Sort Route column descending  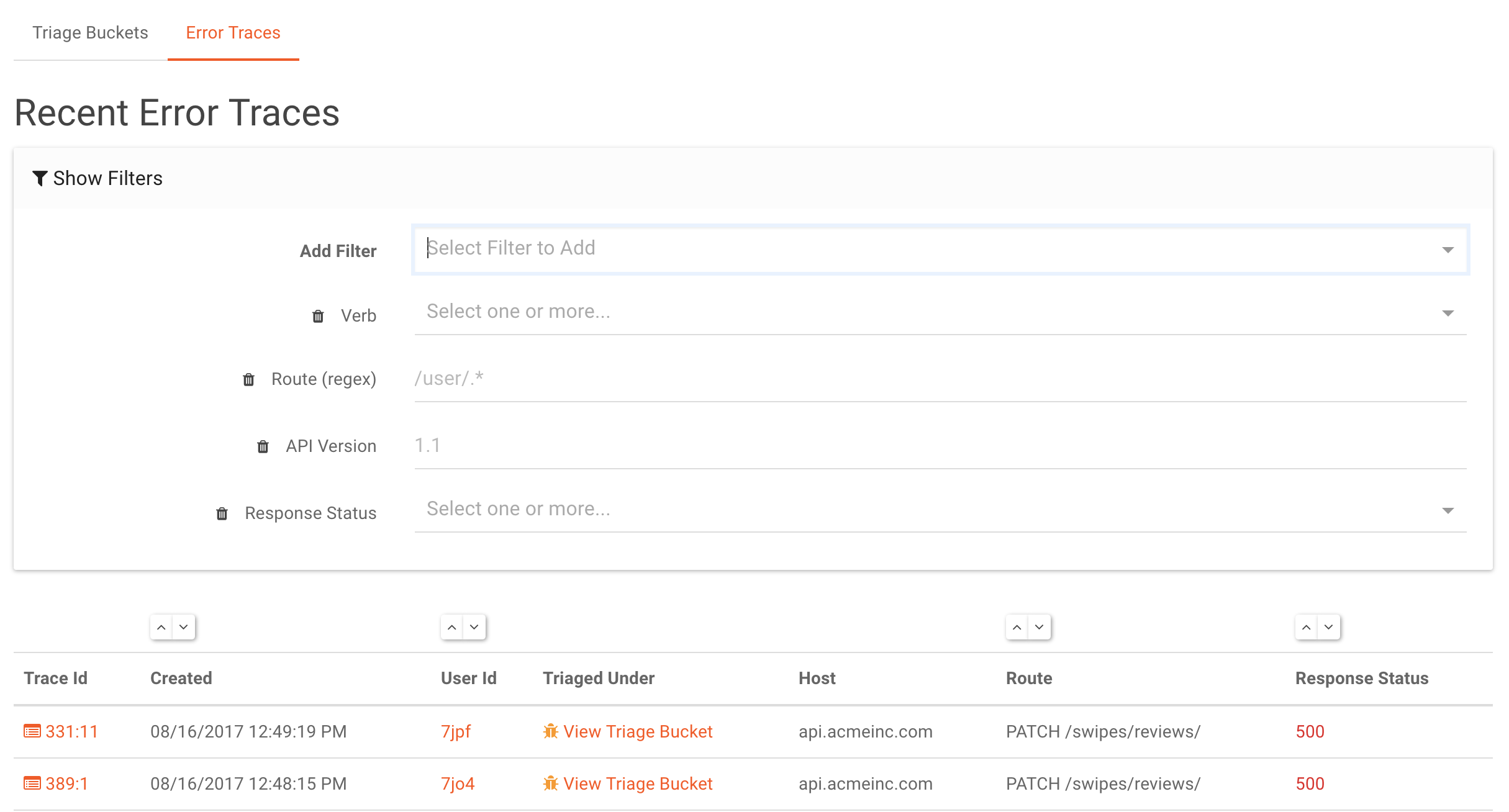(x=1040, y=627)
